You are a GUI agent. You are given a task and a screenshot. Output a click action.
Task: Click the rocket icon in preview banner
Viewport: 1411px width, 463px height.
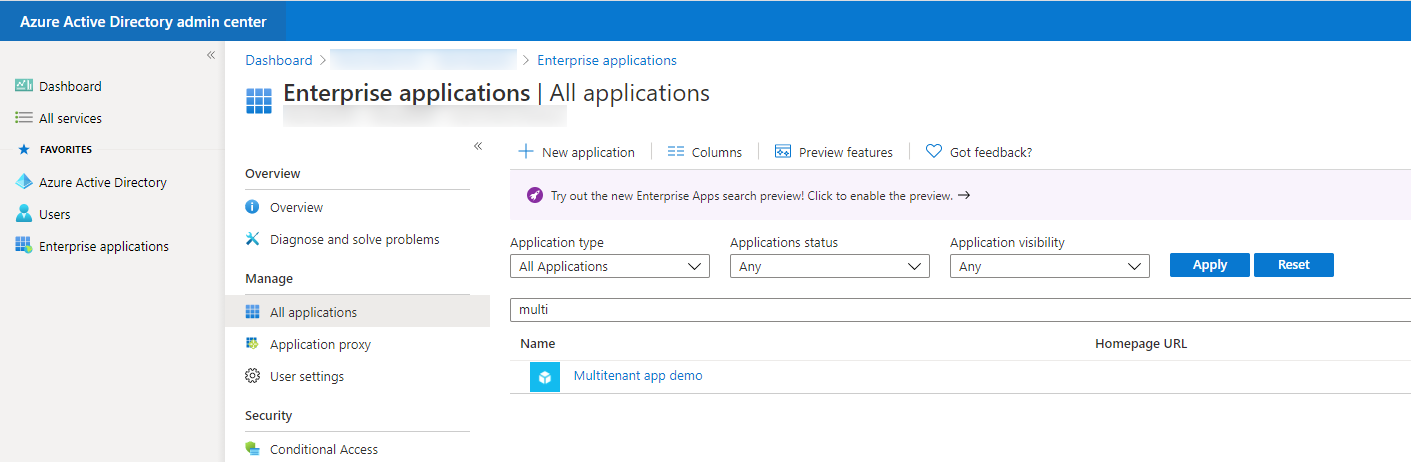pos(534,195)
